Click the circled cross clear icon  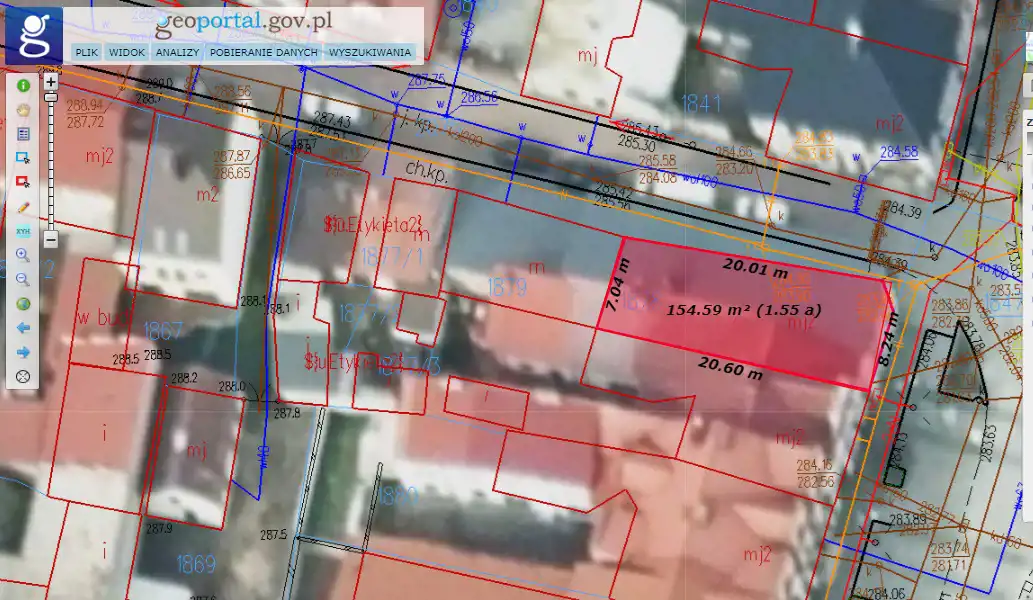[23, 377]
